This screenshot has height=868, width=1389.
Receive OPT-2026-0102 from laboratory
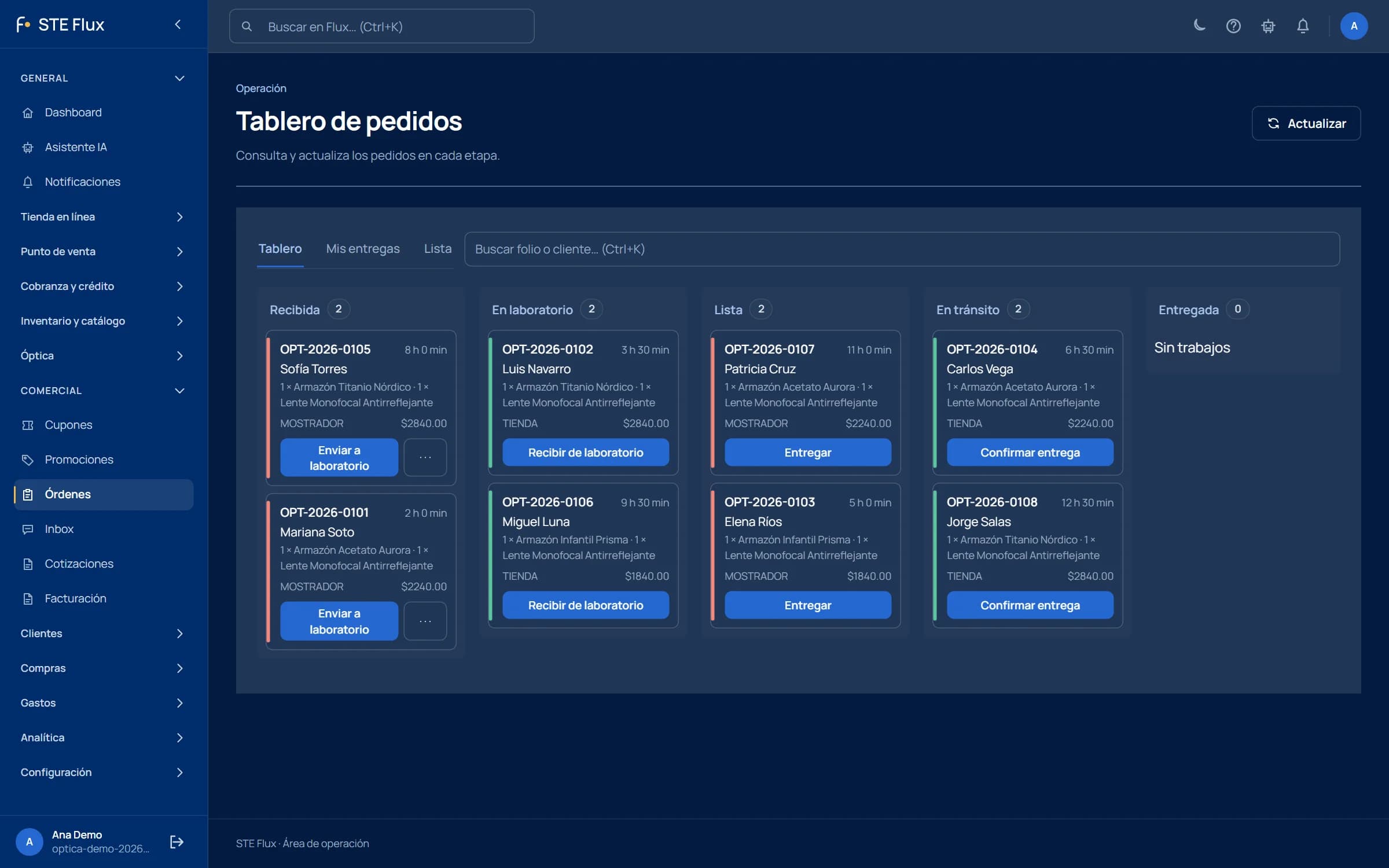[x=586, y=452]
